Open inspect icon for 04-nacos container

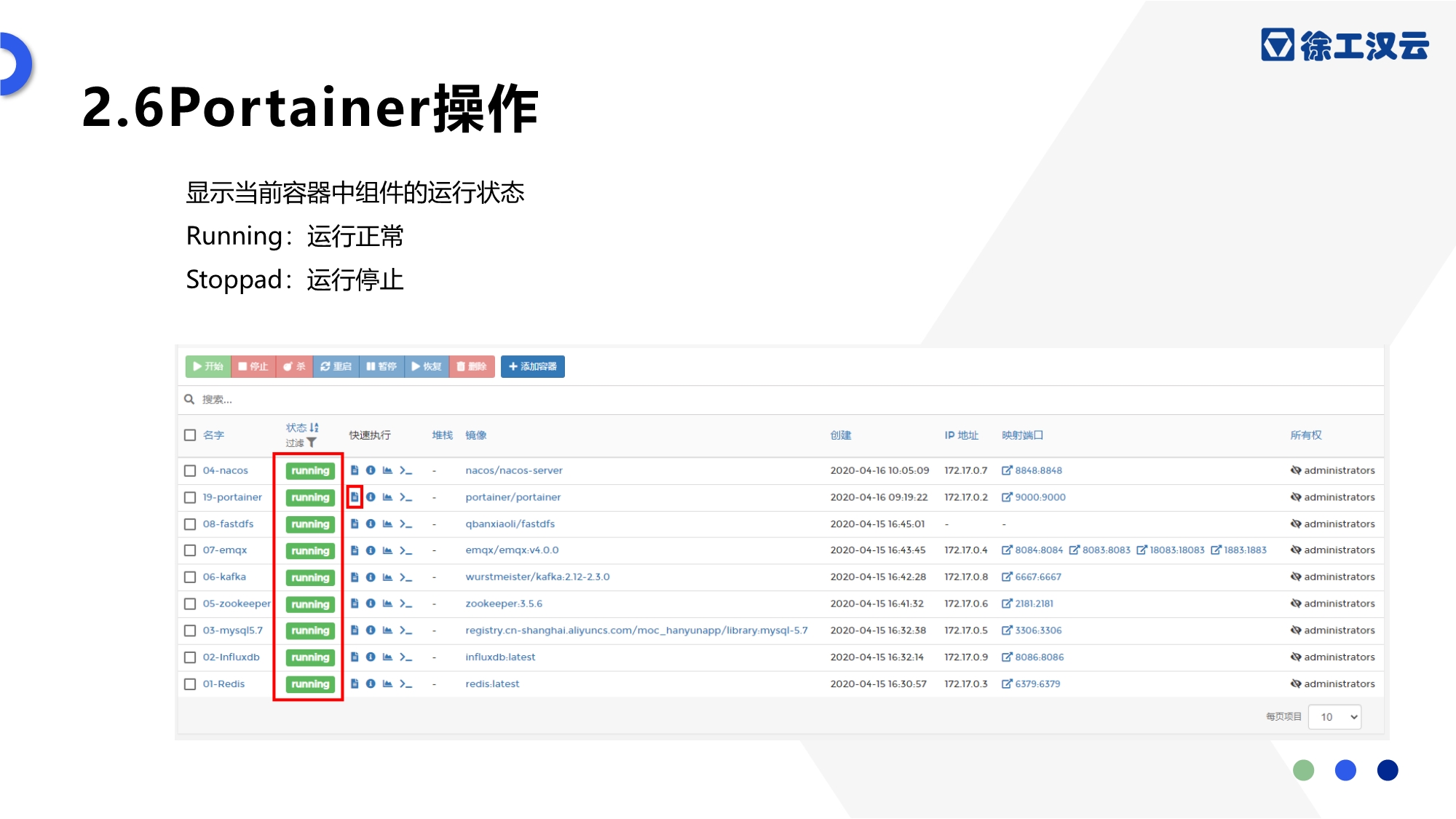click(x=371, y=470)
